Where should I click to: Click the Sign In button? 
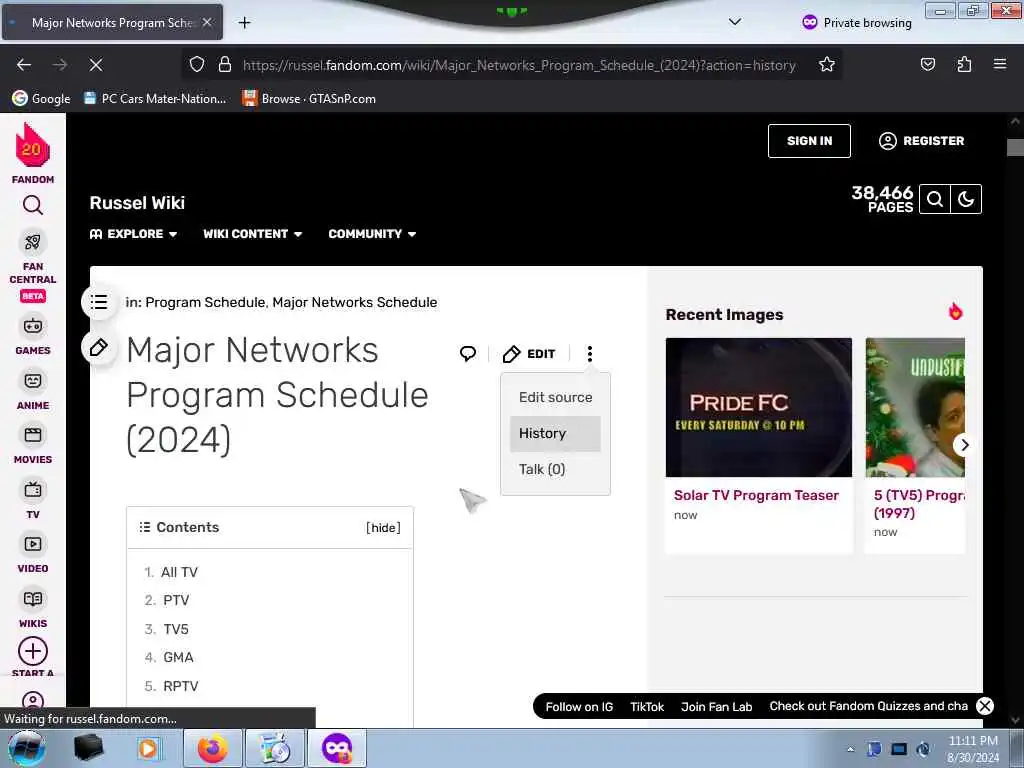(809, 141)
